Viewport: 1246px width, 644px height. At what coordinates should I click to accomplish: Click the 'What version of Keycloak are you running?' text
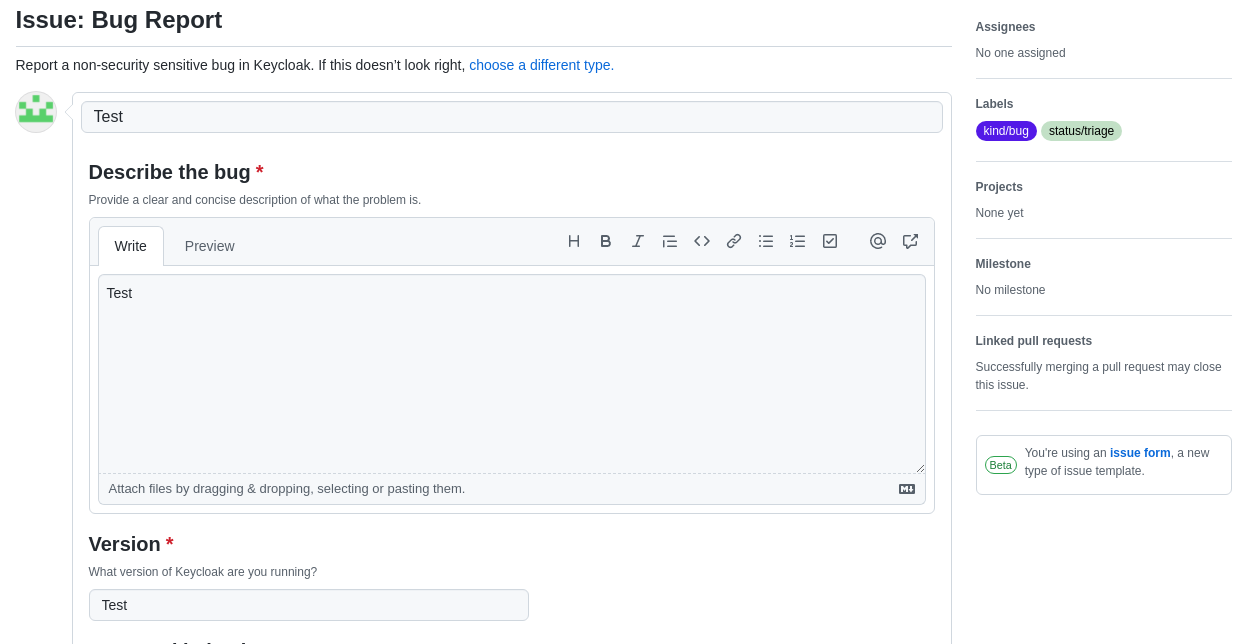pos(203,572)
